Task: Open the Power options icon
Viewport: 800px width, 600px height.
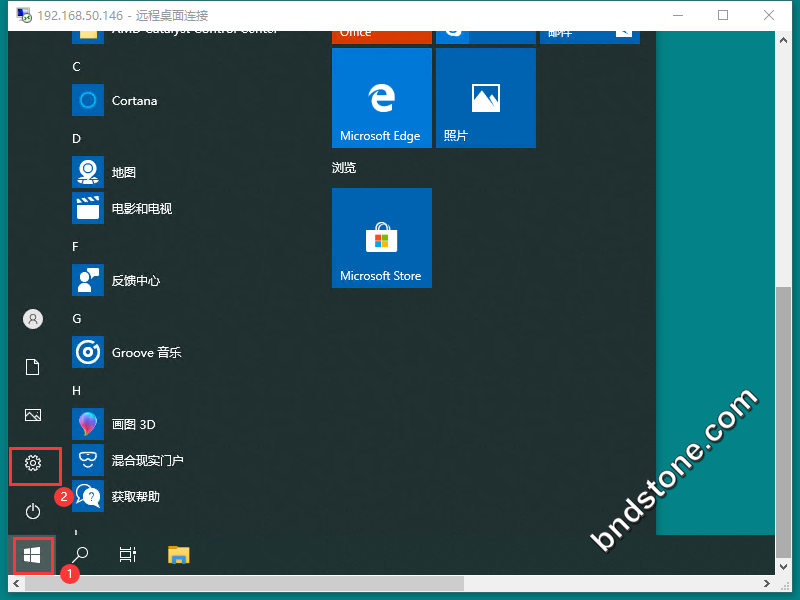Action: point(33,511)
